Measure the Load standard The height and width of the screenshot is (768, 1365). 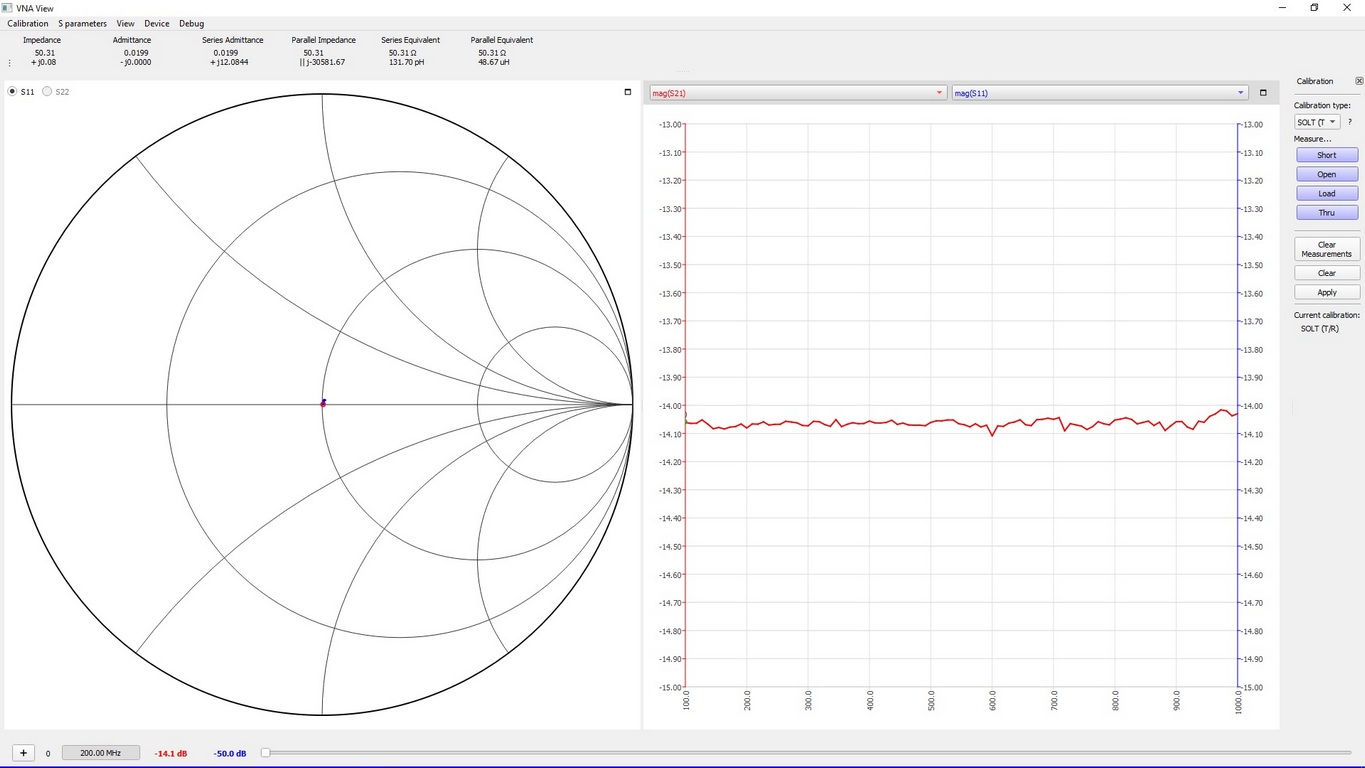(1327, 193)
